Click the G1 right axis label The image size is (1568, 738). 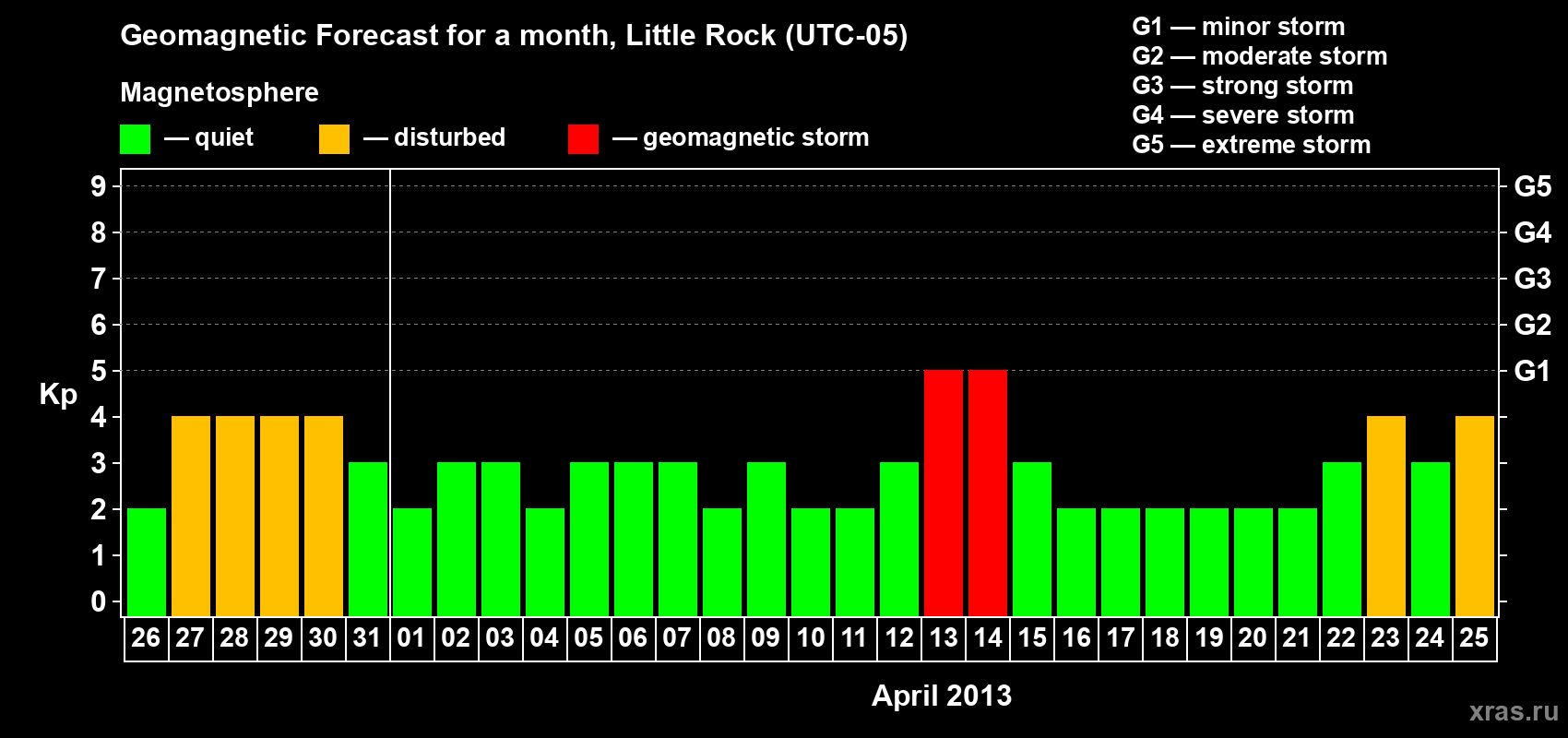[1533, 371]
